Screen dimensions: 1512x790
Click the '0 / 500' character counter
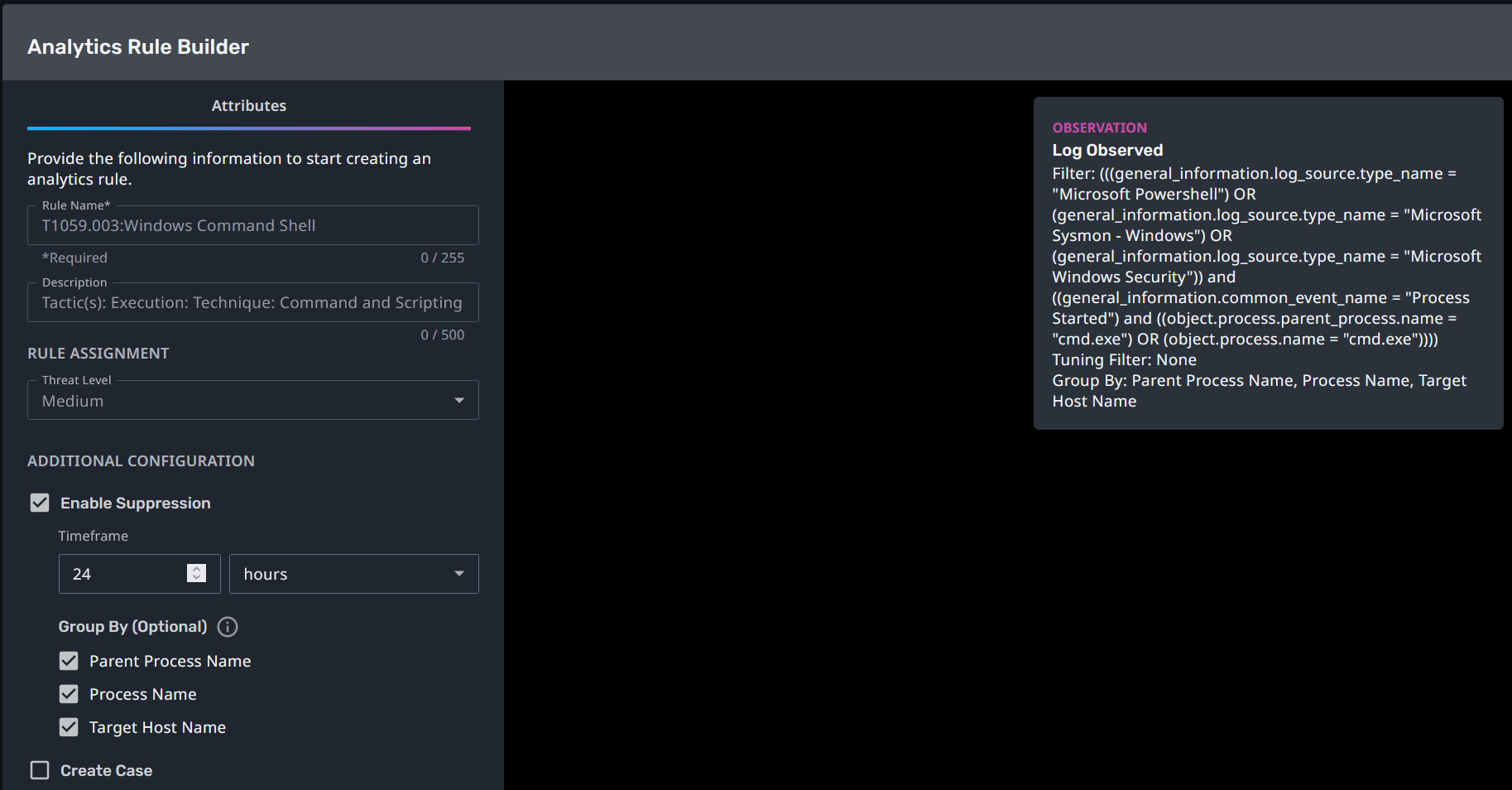click(x=443, y=335)
